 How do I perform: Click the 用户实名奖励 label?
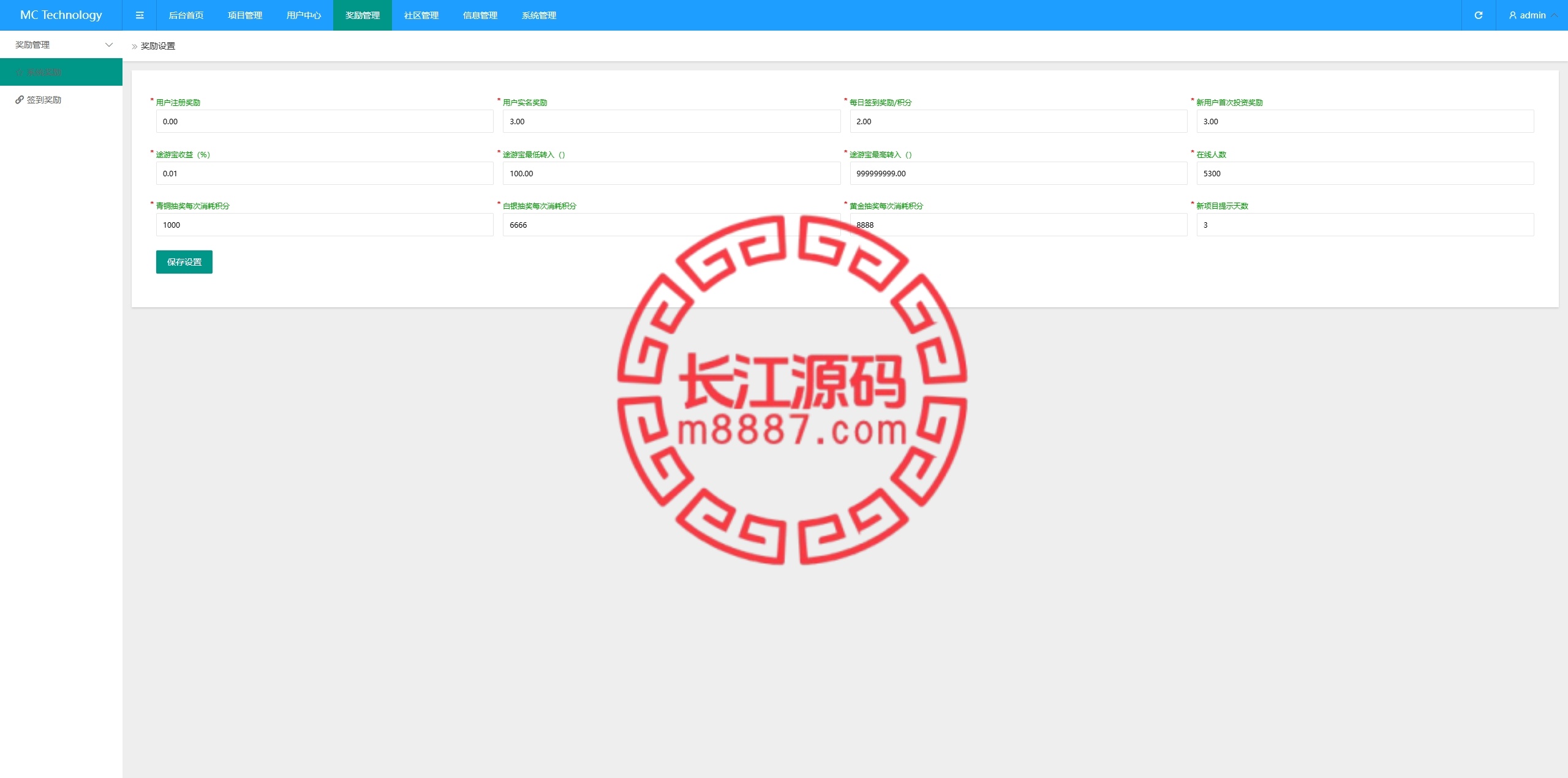[525, 102]
